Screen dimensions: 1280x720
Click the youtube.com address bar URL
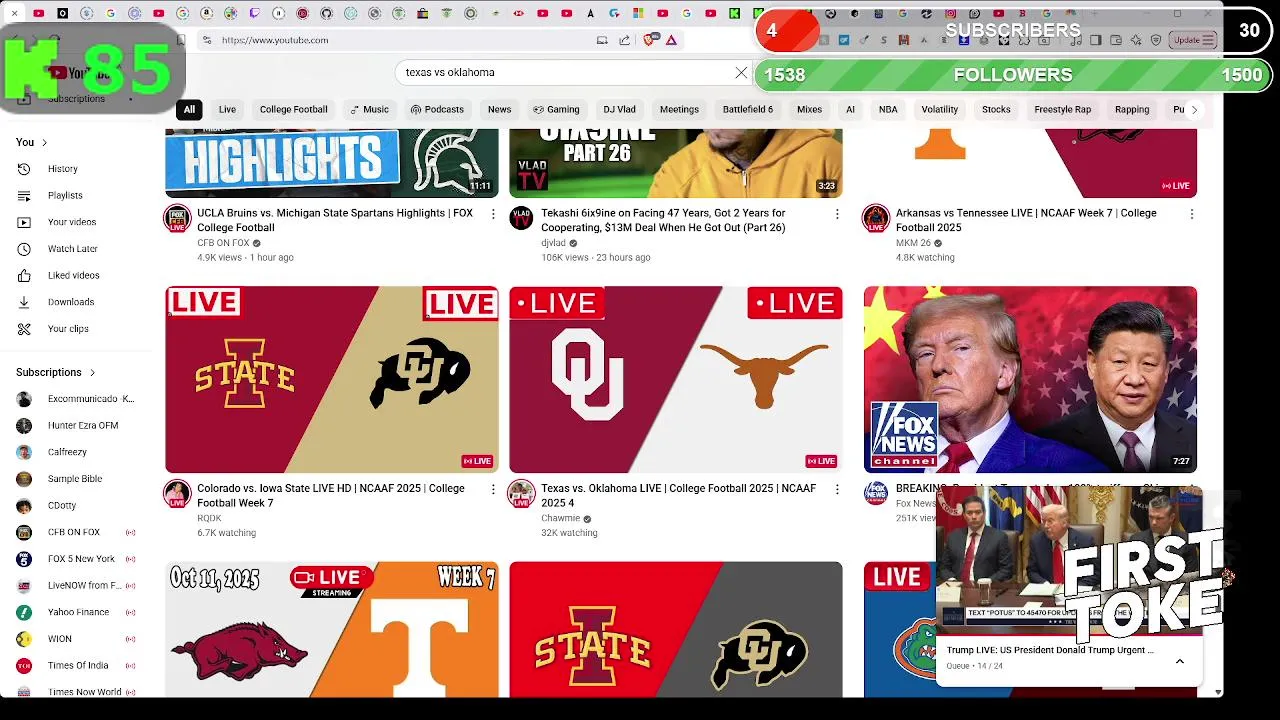point(275,40)
